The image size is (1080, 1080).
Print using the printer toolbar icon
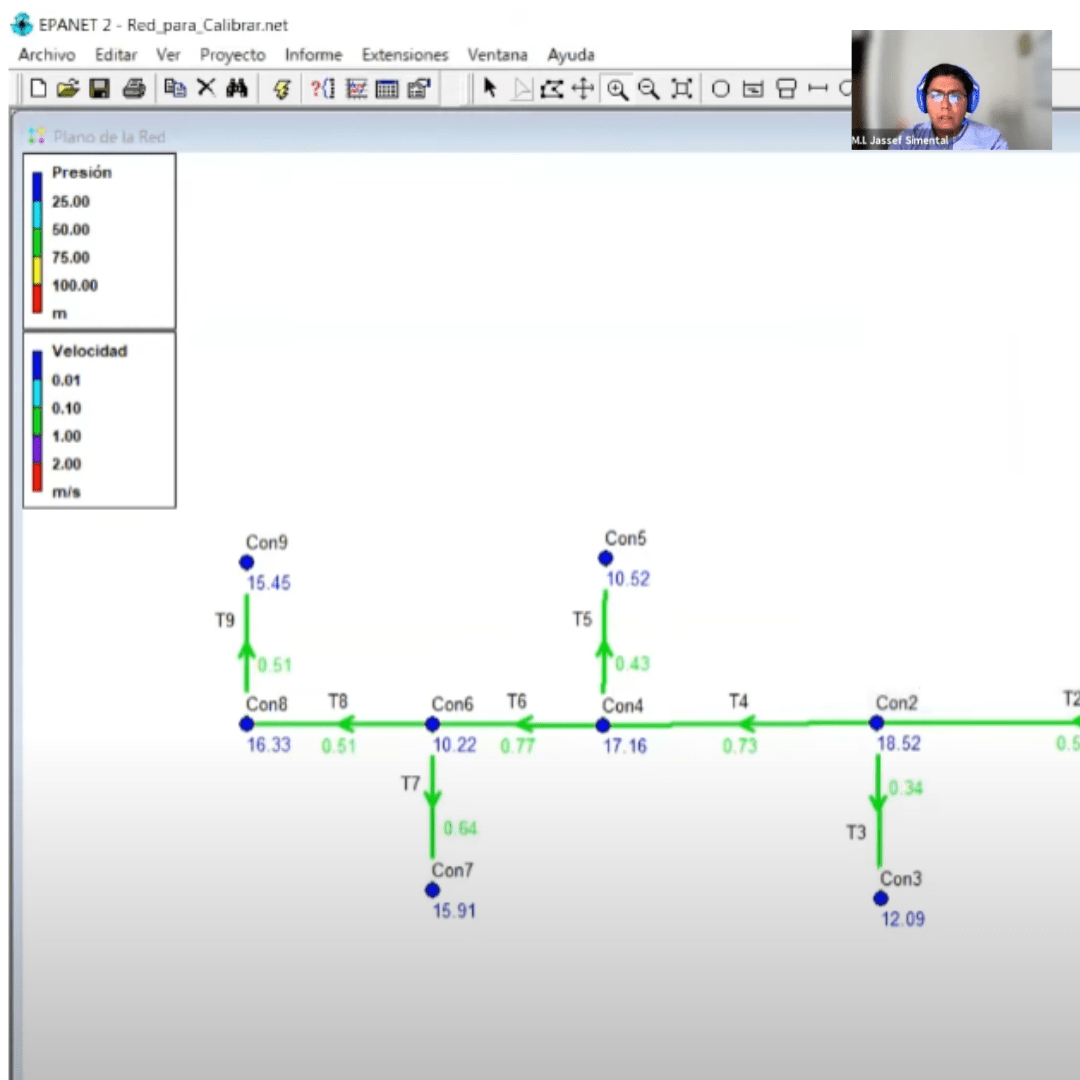134,89
